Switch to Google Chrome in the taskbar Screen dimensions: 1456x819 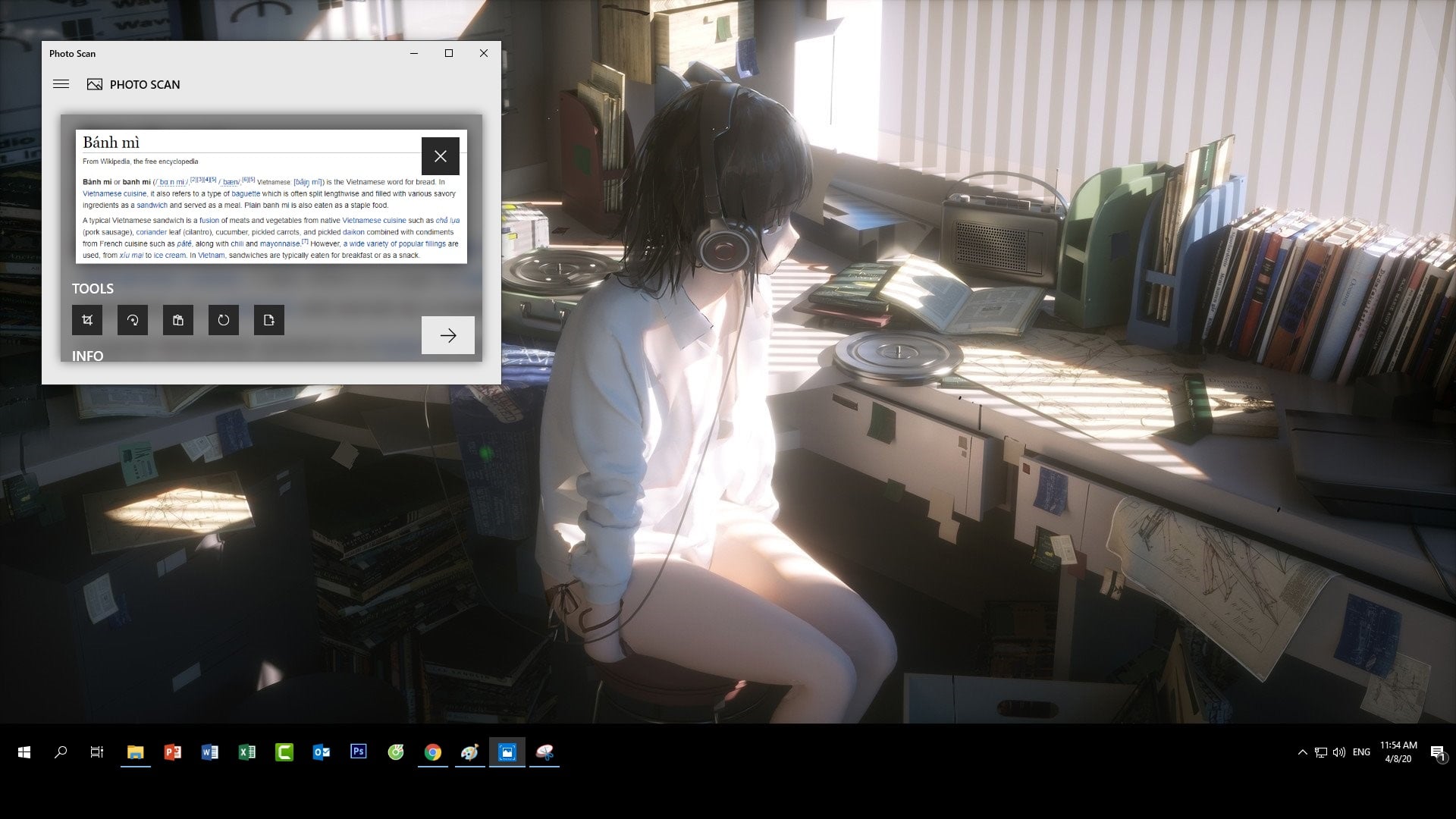[x=433, y=752]
